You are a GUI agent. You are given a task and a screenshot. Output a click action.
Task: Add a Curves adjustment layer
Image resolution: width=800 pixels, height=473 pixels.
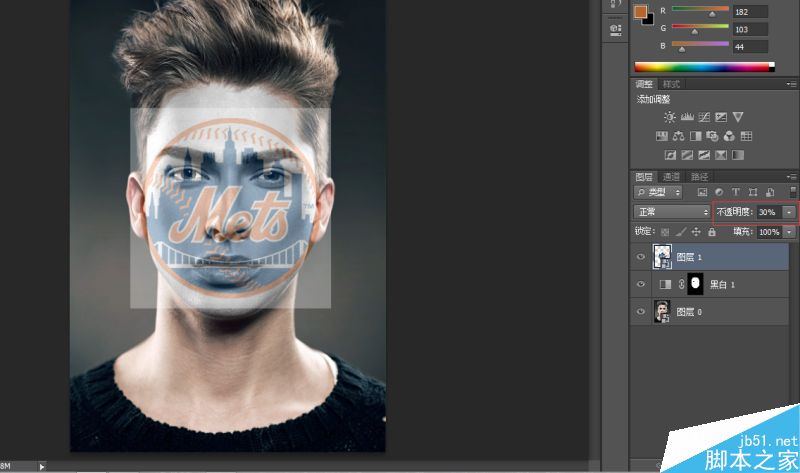click(704, 117)
